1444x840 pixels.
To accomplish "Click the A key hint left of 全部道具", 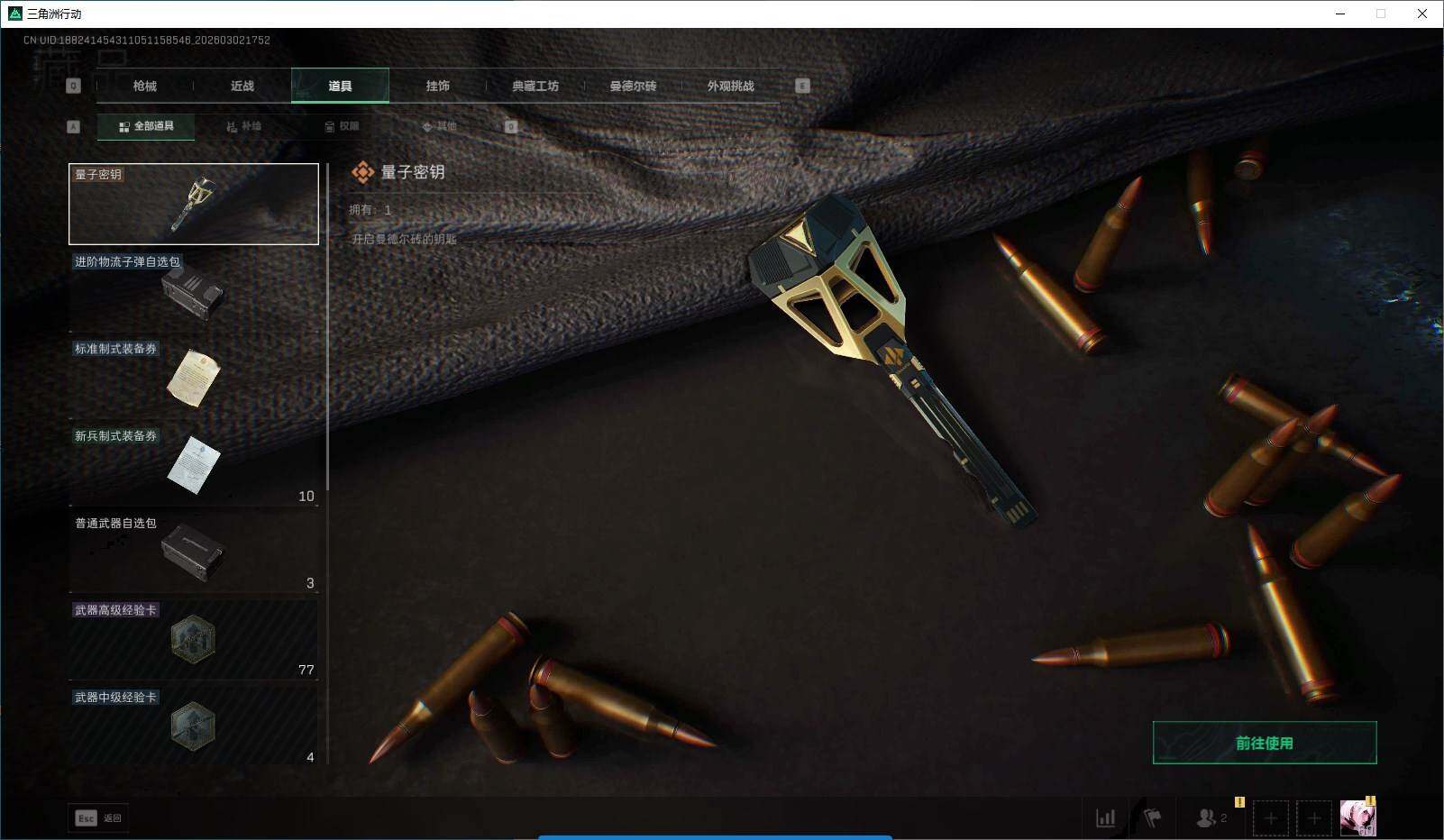I will tap(74, 127).
